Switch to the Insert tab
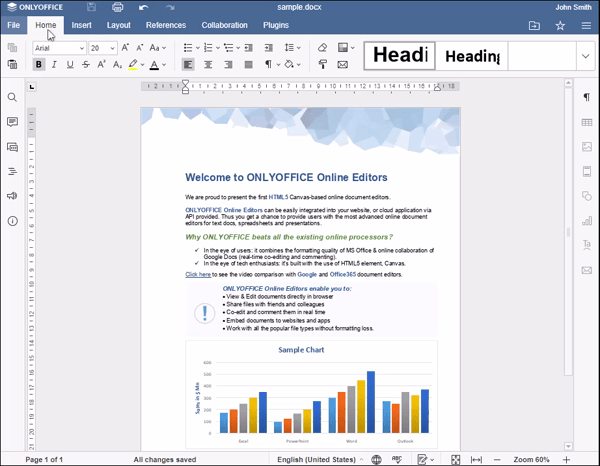Viewport: 600px width, 466px height. (x=82, y=25)
